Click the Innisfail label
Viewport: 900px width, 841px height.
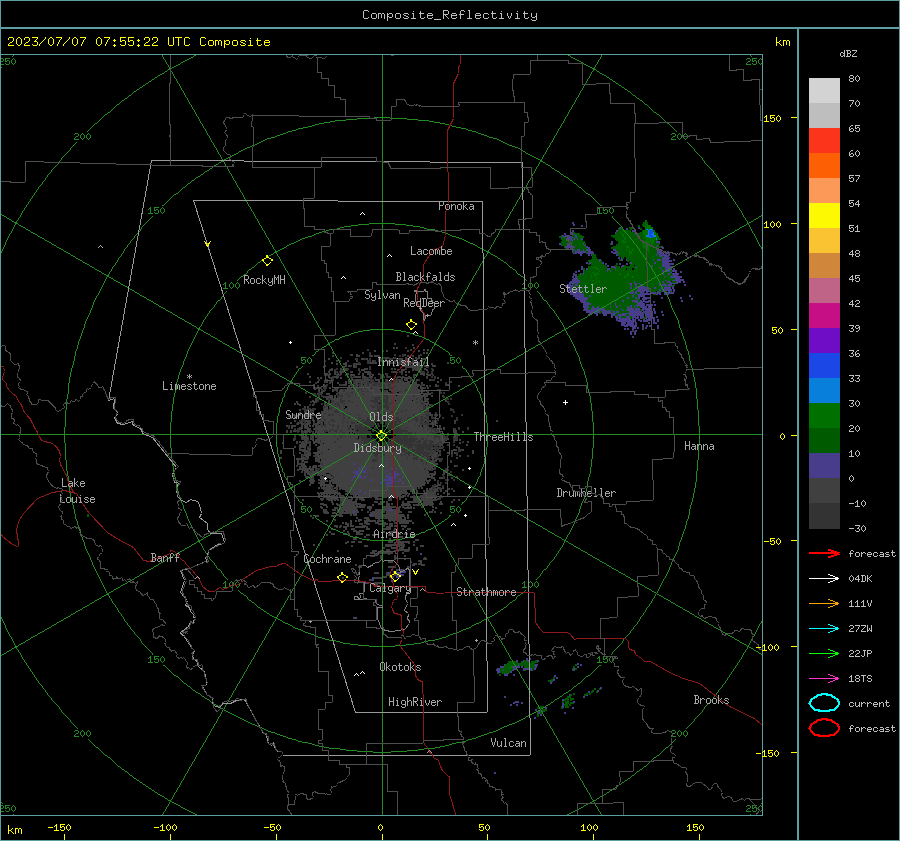point(403,362)
